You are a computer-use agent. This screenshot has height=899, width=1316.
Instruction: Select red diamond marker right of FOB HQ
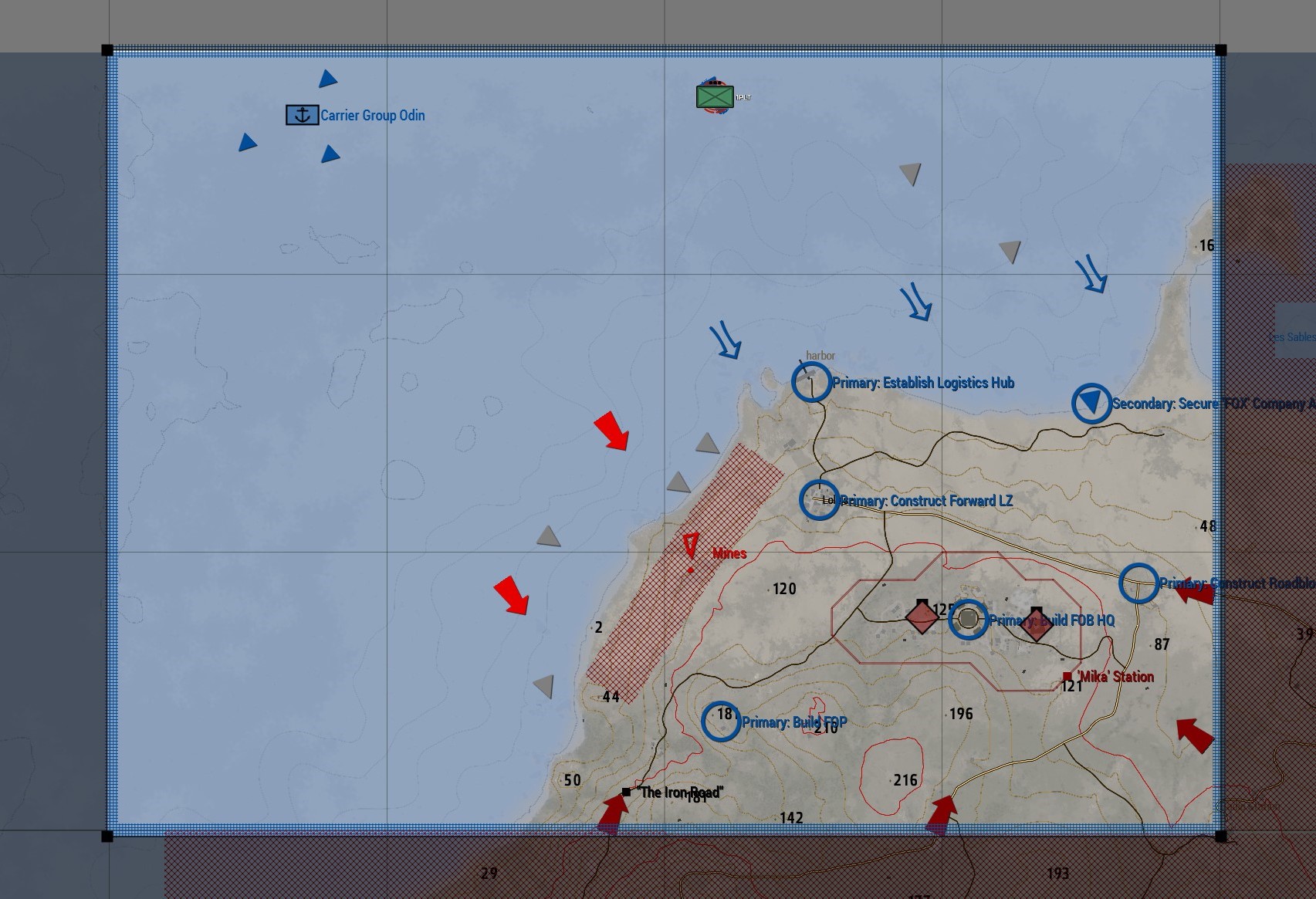[x=1036, y=624]
